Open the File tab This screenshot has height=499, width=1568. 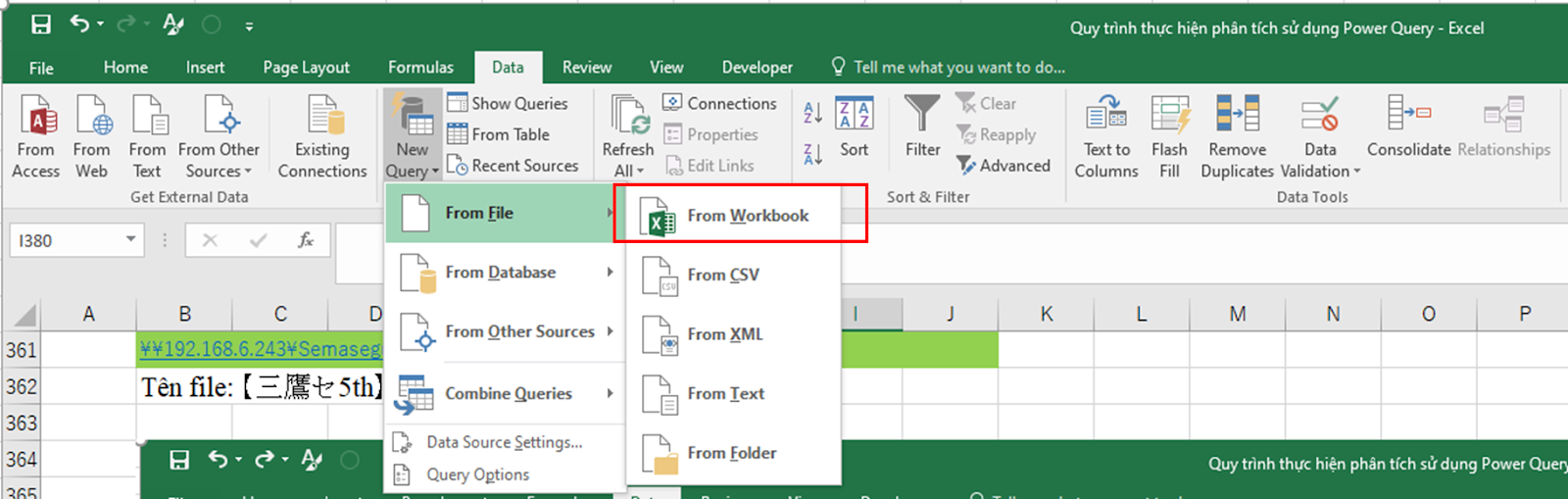(x=41, y=68)
